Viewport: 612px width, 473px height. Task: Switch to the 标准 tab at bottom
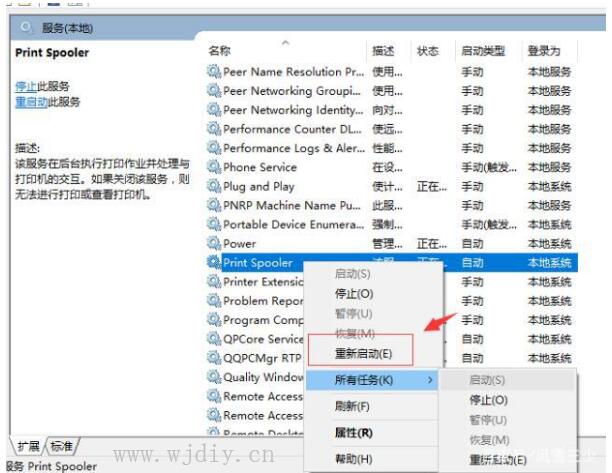[x=62, y=447]
